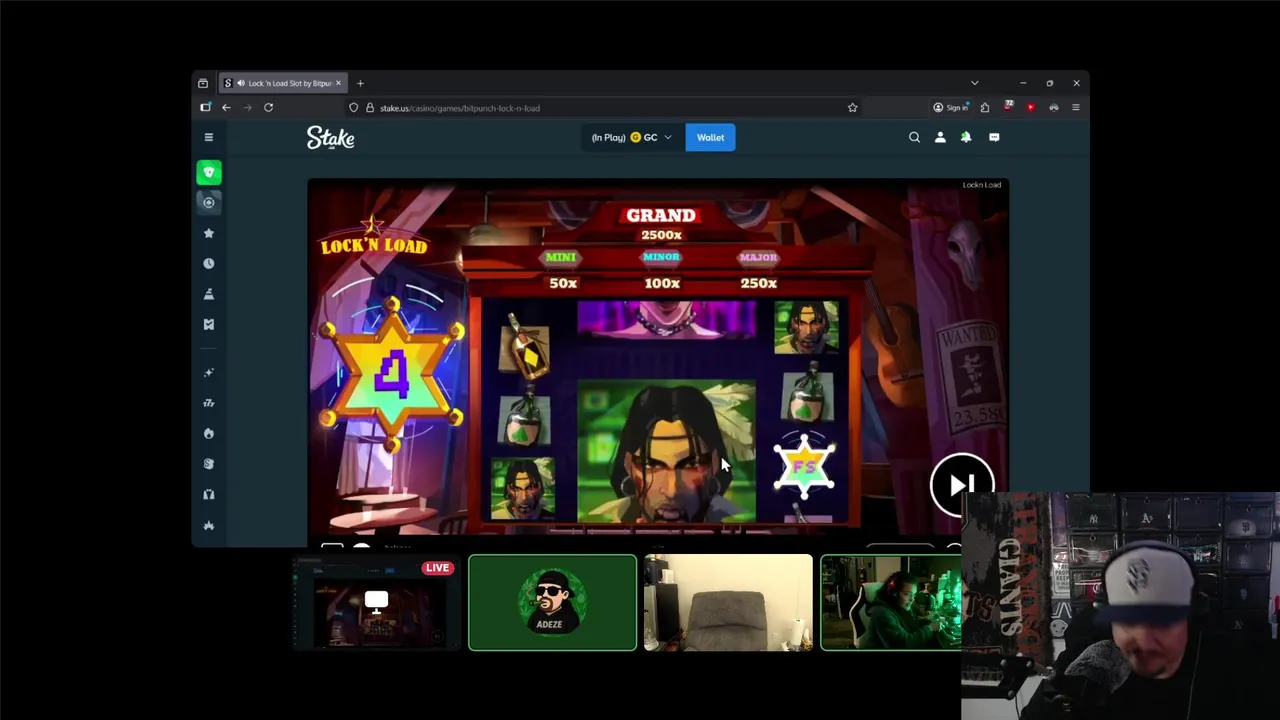Select the empty grey chair webcam tile
Image resolution: width=1280 pixels, height=720 pixels.
pos(728,603)
